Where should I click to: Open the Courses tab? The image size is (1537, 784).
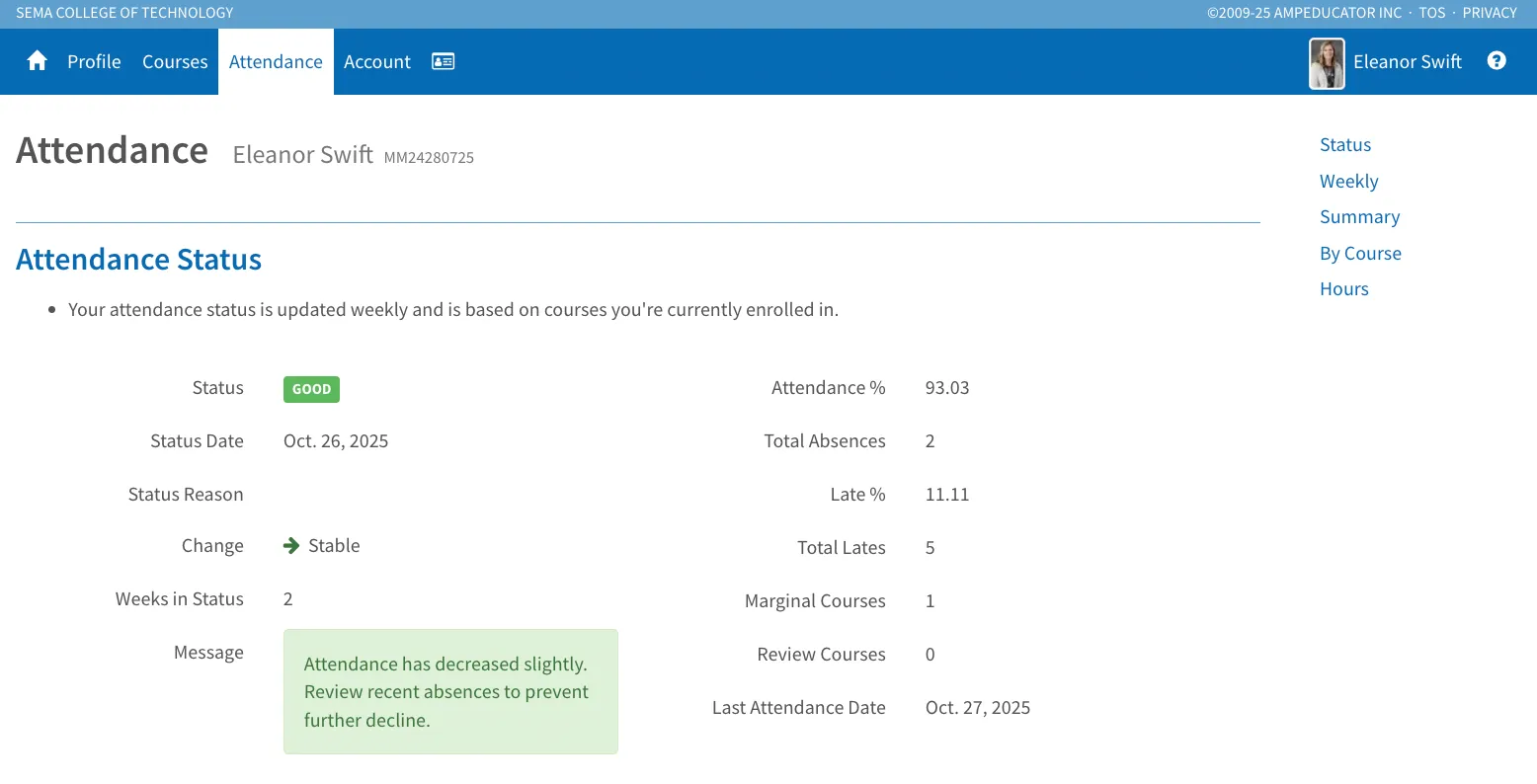175,61
